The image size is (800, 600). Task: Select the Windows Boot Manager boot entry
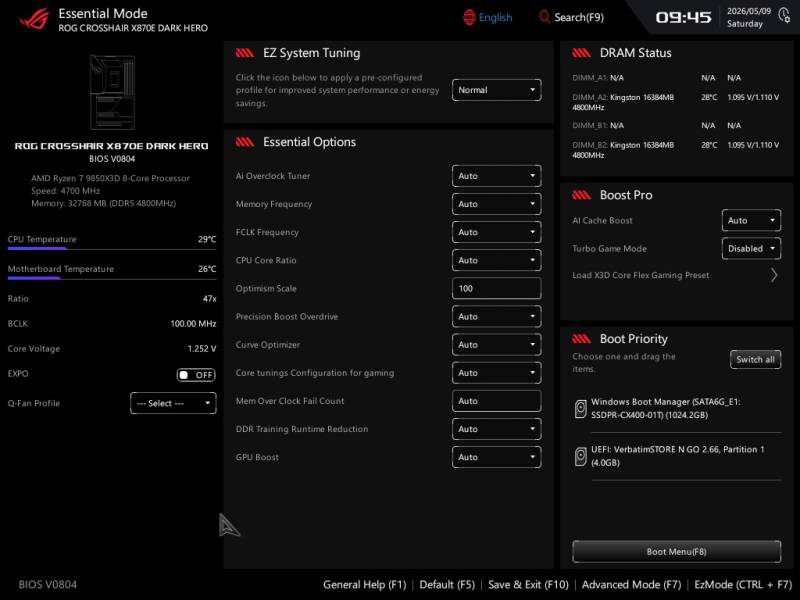point(677,409)
